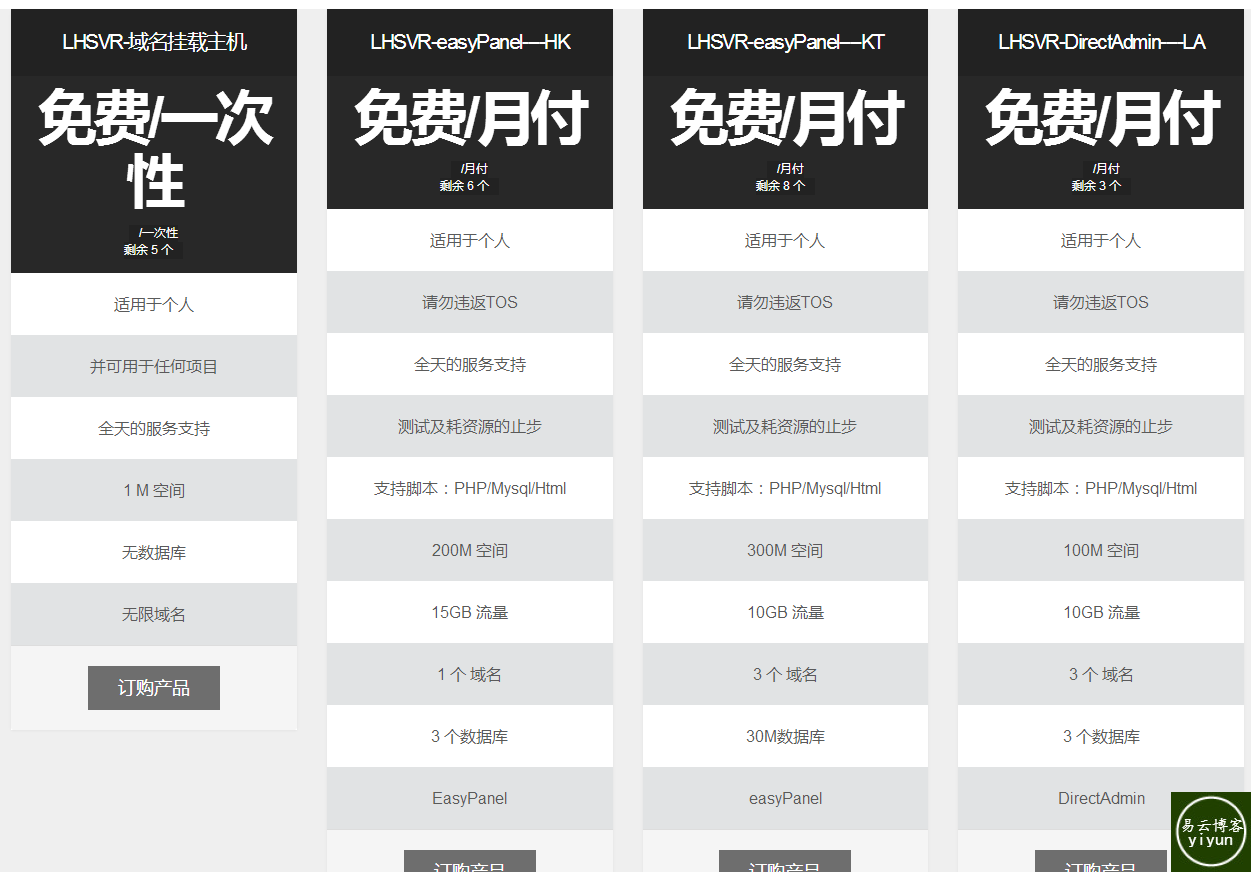1251x872 pixels.
Task: Click 免费/月付 price of the HK plan
Action: [x=470, y=118]
